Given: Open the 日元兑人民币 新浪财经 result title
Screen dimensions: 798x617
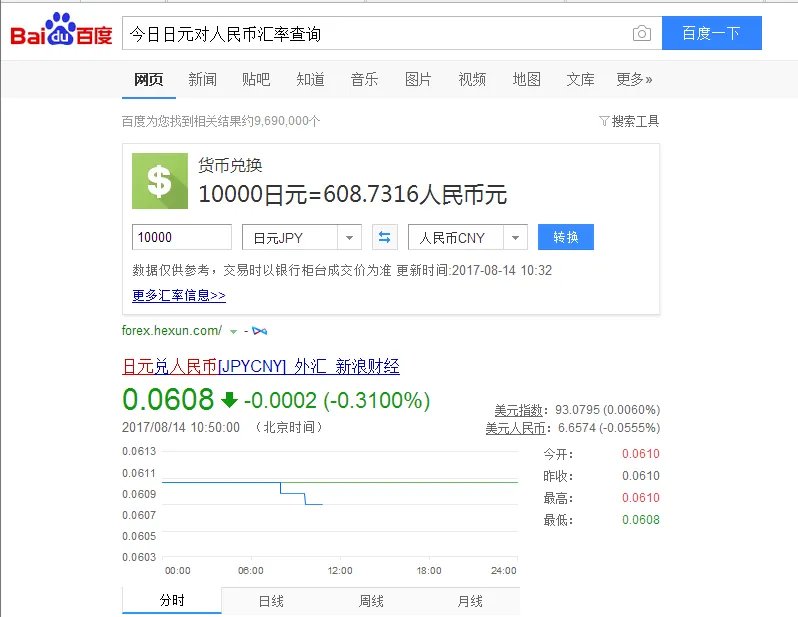Looking at the screenshot, I should tap(260, 366).
